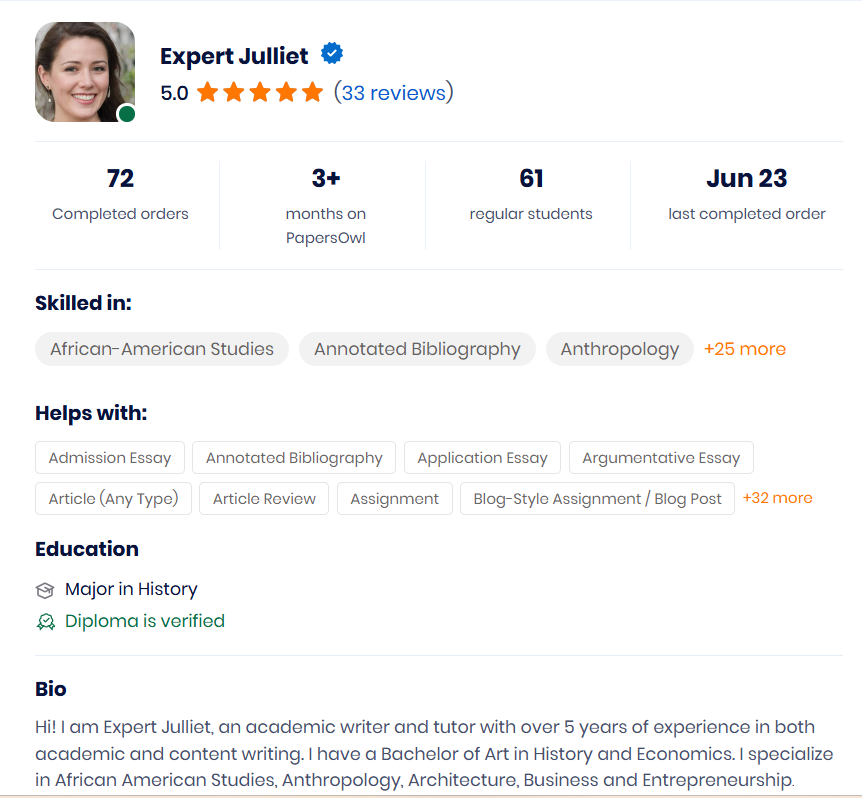Select the Anthropology skill tag
Image resolution: width=862 pixels, height=798 pixels.
coord(620,349)
